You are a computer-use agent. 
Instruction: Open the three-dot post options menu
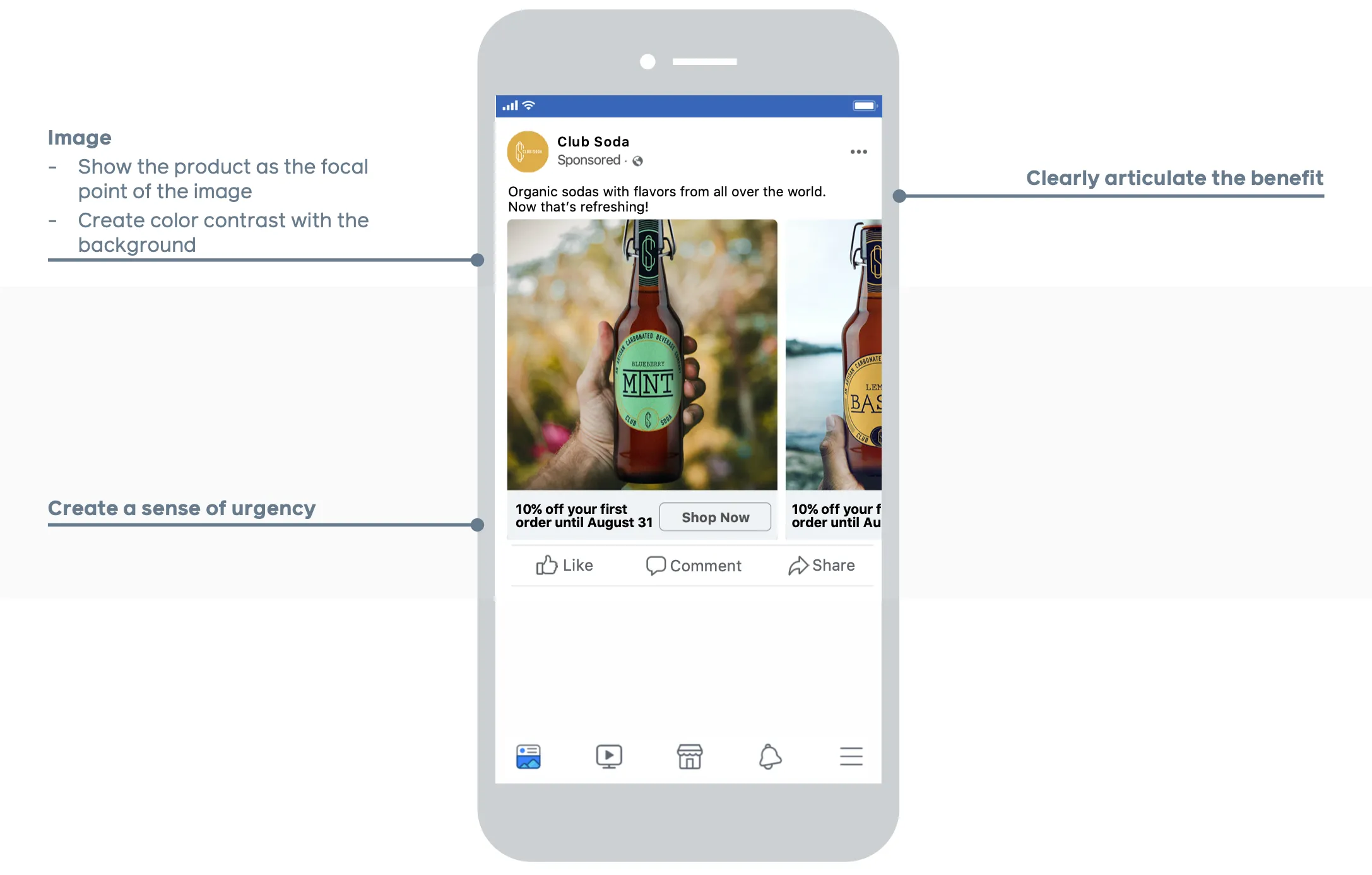pyautogui.click(x=858, y=152)
